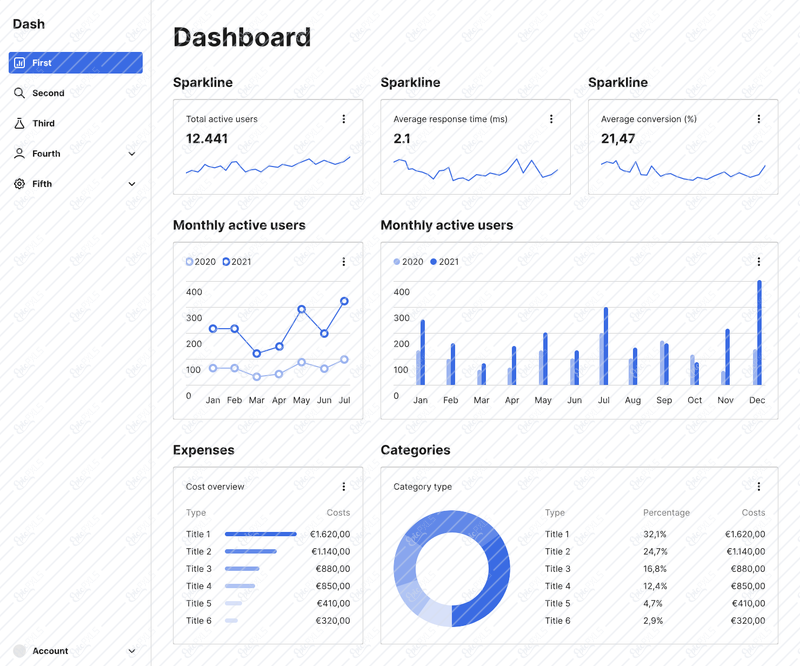Click the 2.1 average response time value

click(x=402, y=139)
